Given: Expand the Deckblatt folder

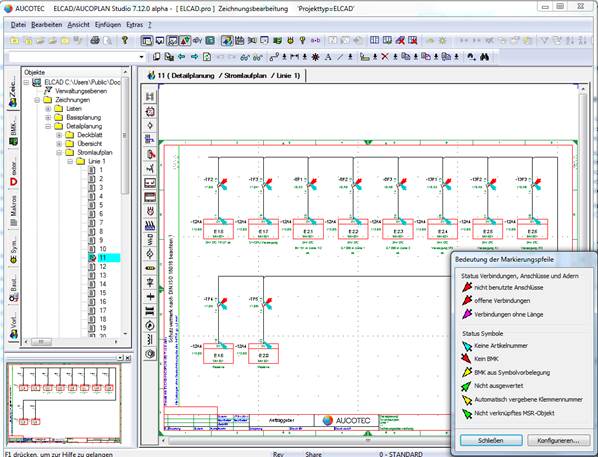Looking at the screenshot, I should (x=59, y=135).
